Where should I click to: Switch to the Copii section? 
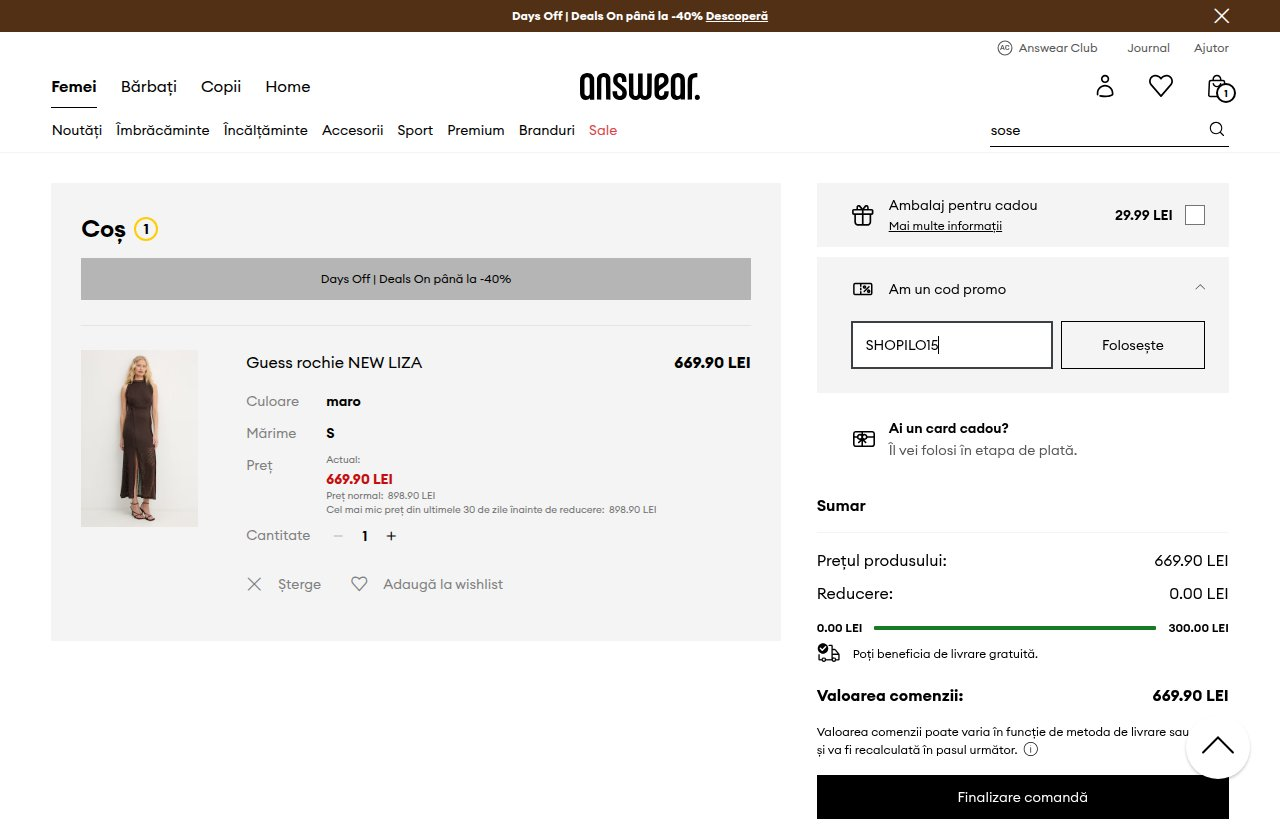[221, 86]
